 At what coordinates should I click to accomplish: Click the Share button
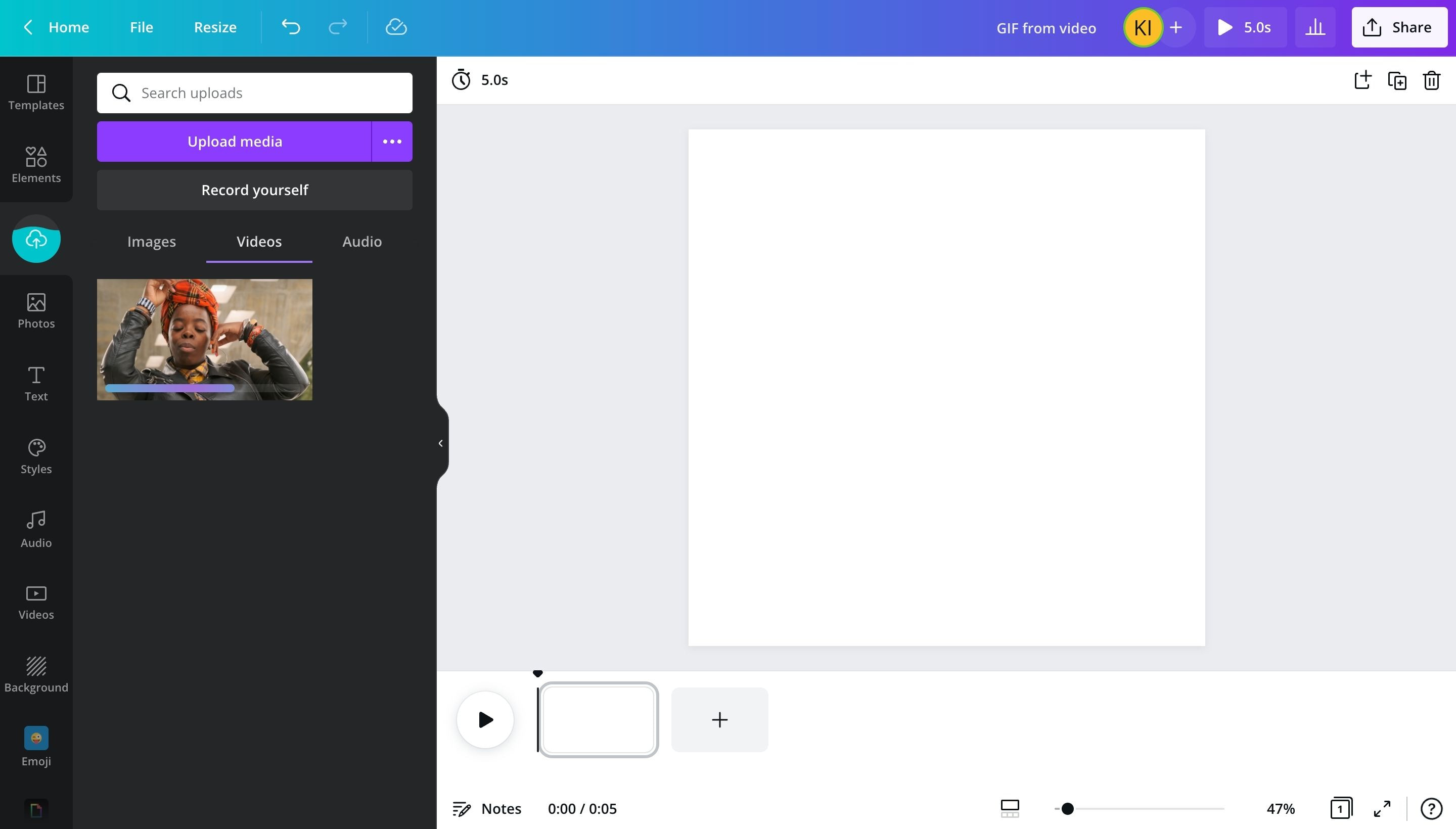tap(1399, 27)
